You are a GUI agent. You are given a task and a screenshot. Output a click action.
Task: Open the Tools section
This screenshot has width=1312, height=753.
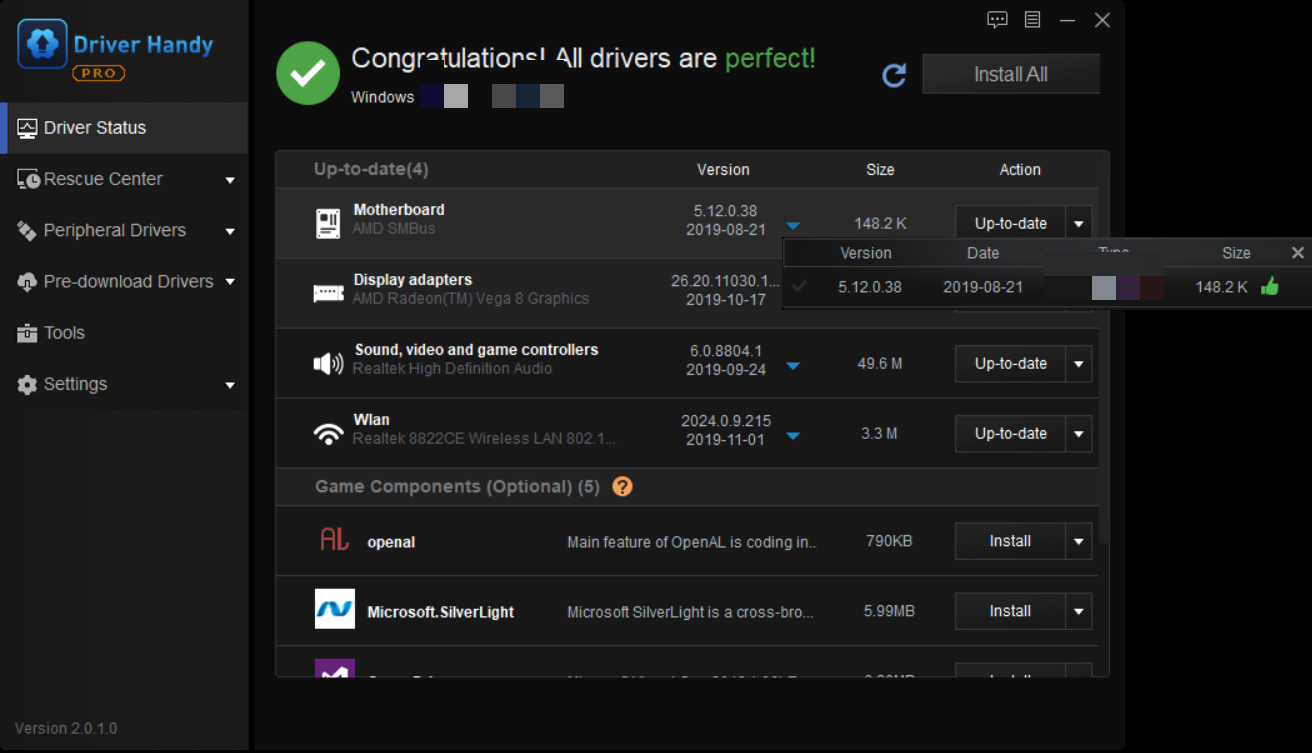point(64,333)
